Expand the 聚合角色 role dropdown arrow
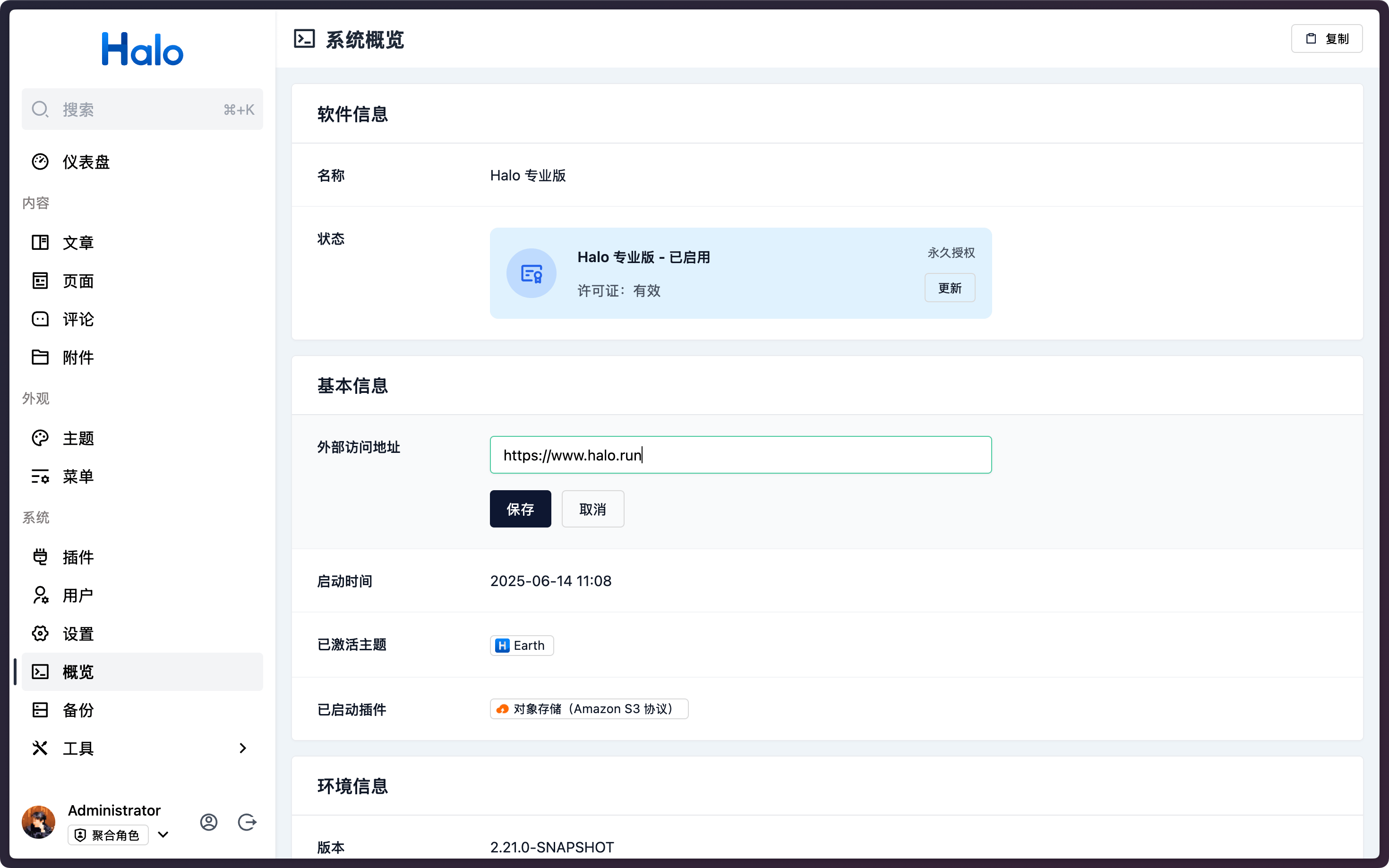The height and width of the screenshot is (868, 1389). click(x=163, y=834)
